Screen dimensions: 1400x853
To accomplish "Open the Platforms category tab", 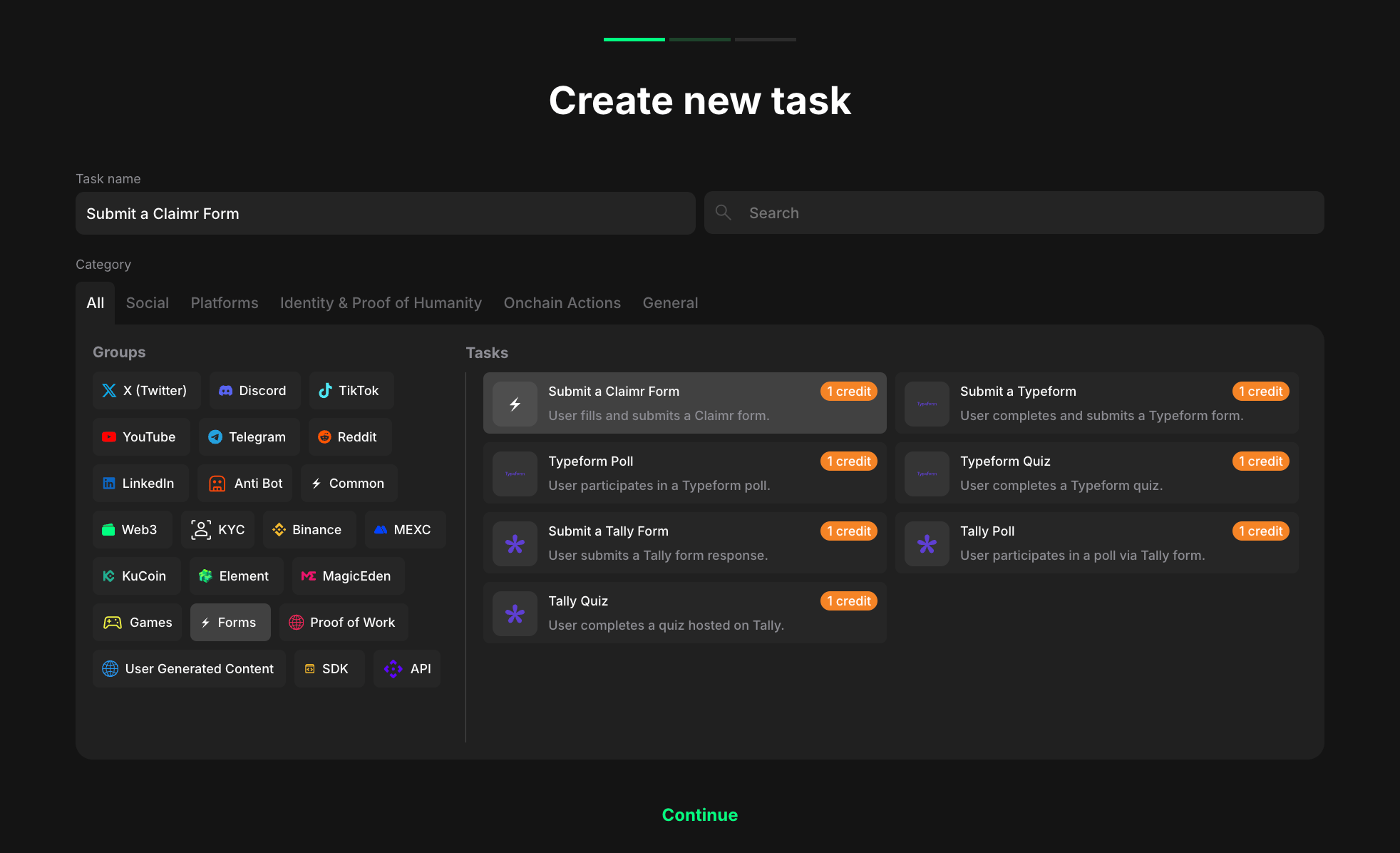I will (225, 303).
